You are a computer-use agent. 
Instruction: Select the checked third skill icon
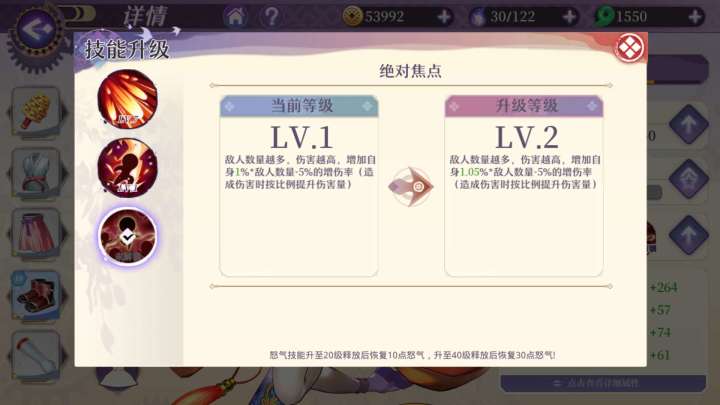[127, 236]
